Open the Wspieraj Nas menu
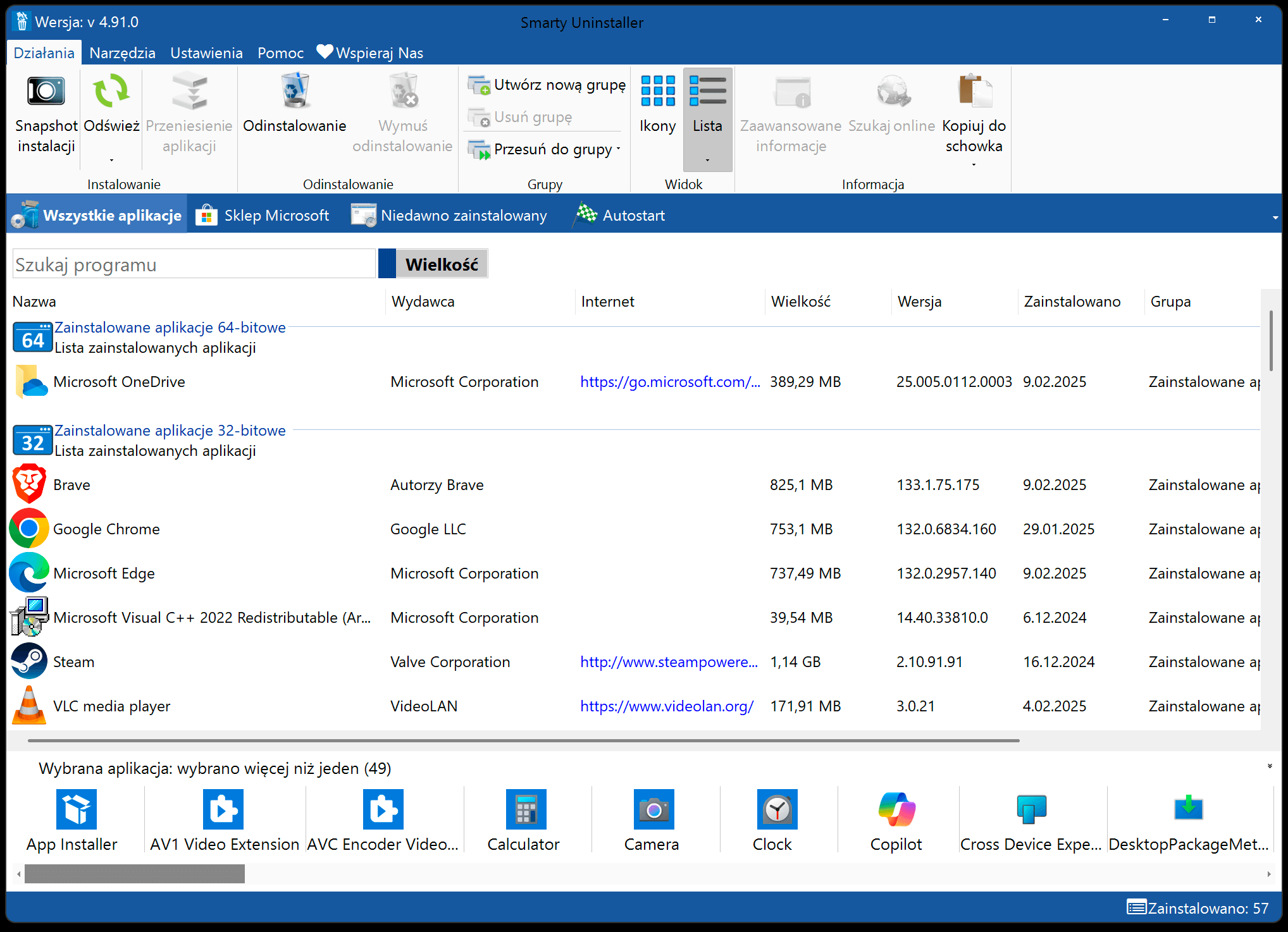The image size is (1288, 932). click(x=370, y=53)
